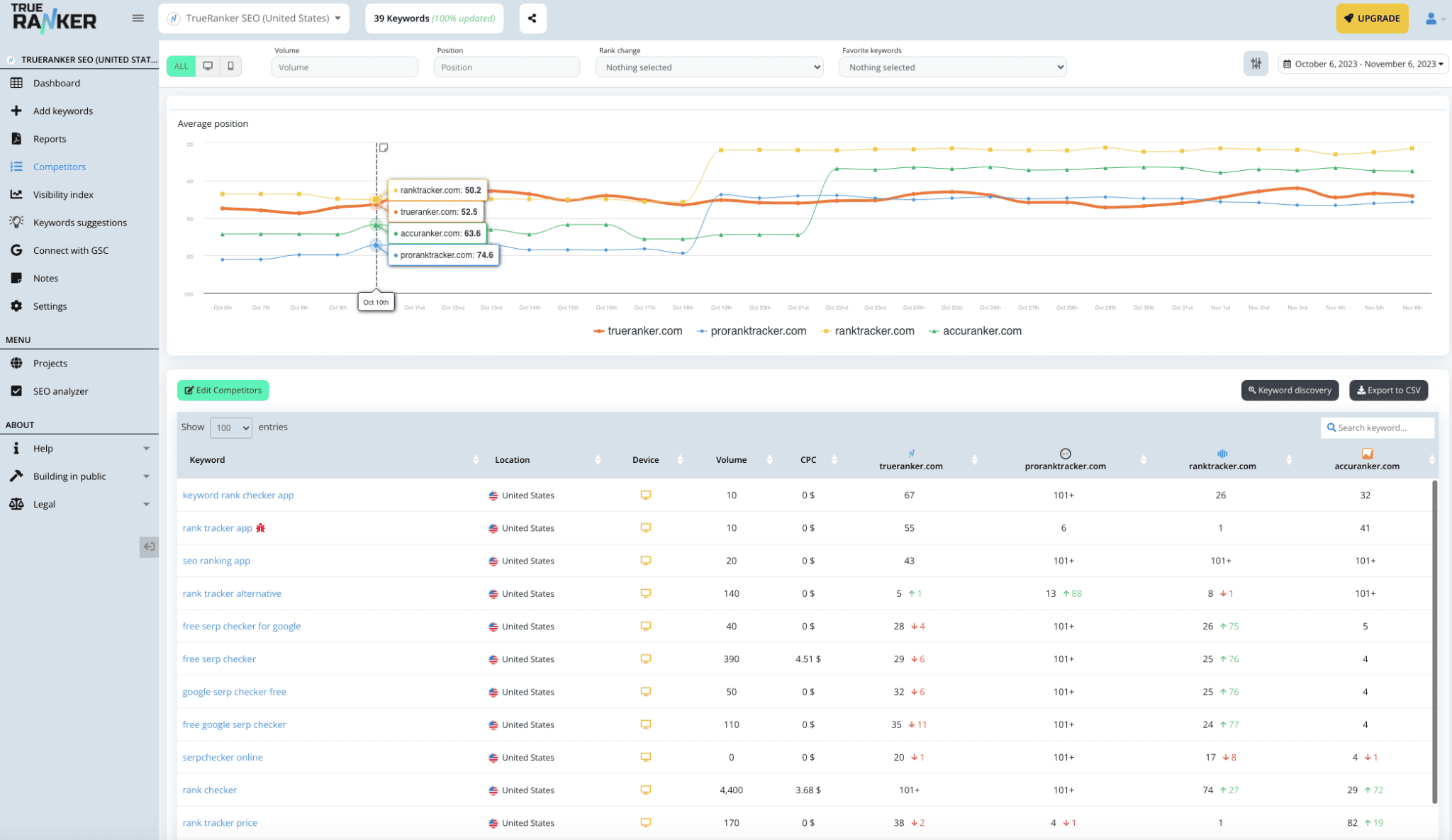
Task: Click the Keywords suggestions lightbulb icon
Action: pos(16,222)
